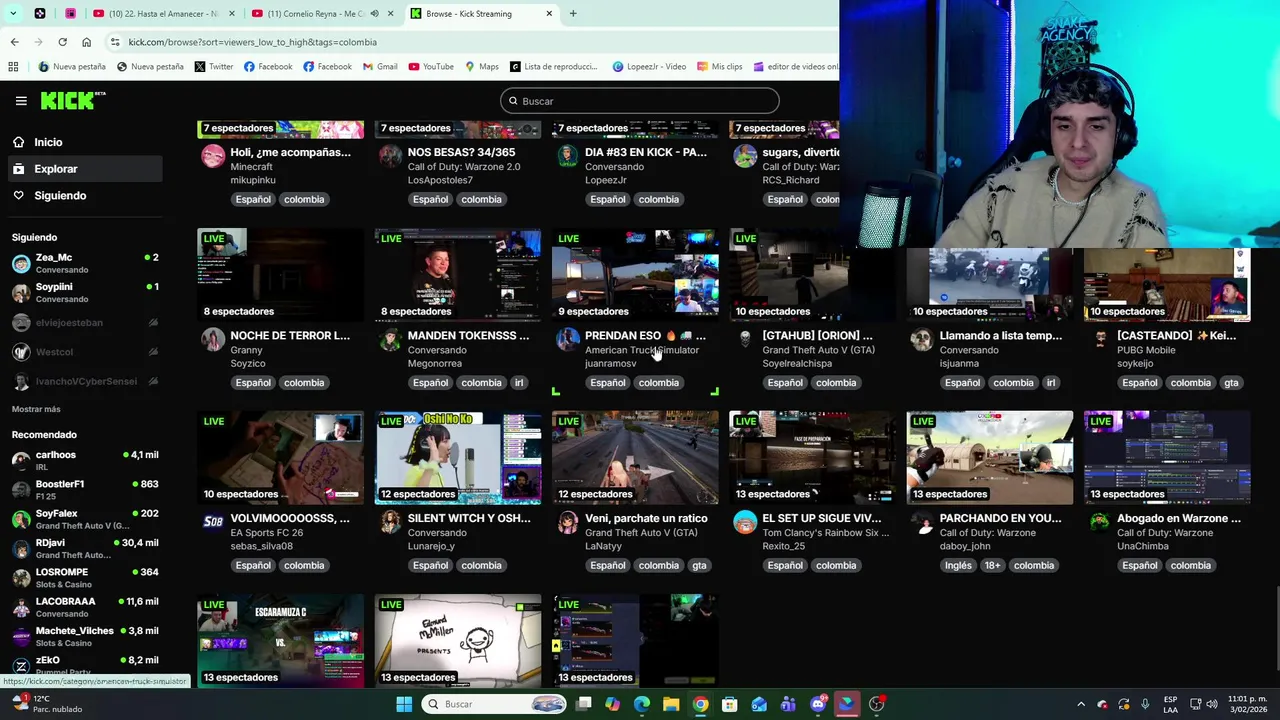
Task: Open the YouTube bookmark
Action: pyautogui.click(x=430, y=67)
